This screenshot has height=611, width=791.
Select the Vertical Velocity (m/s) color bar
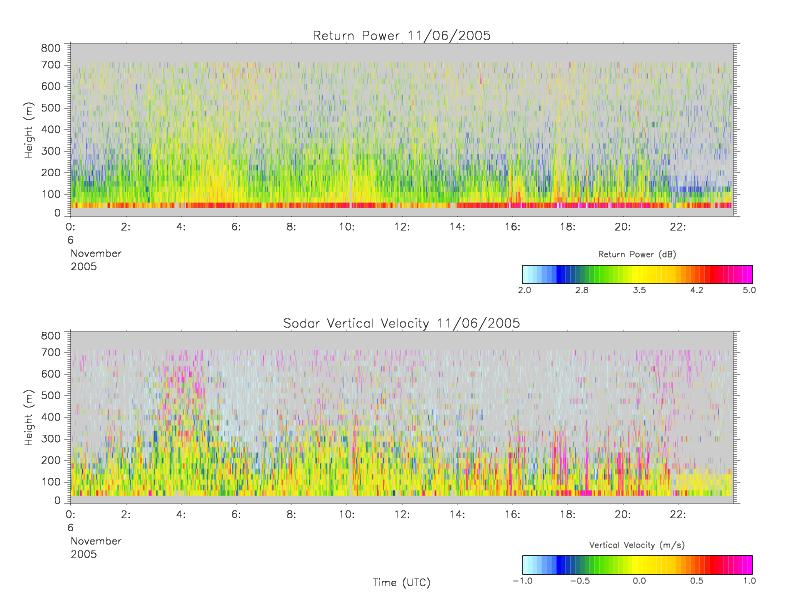click(637, 565)
